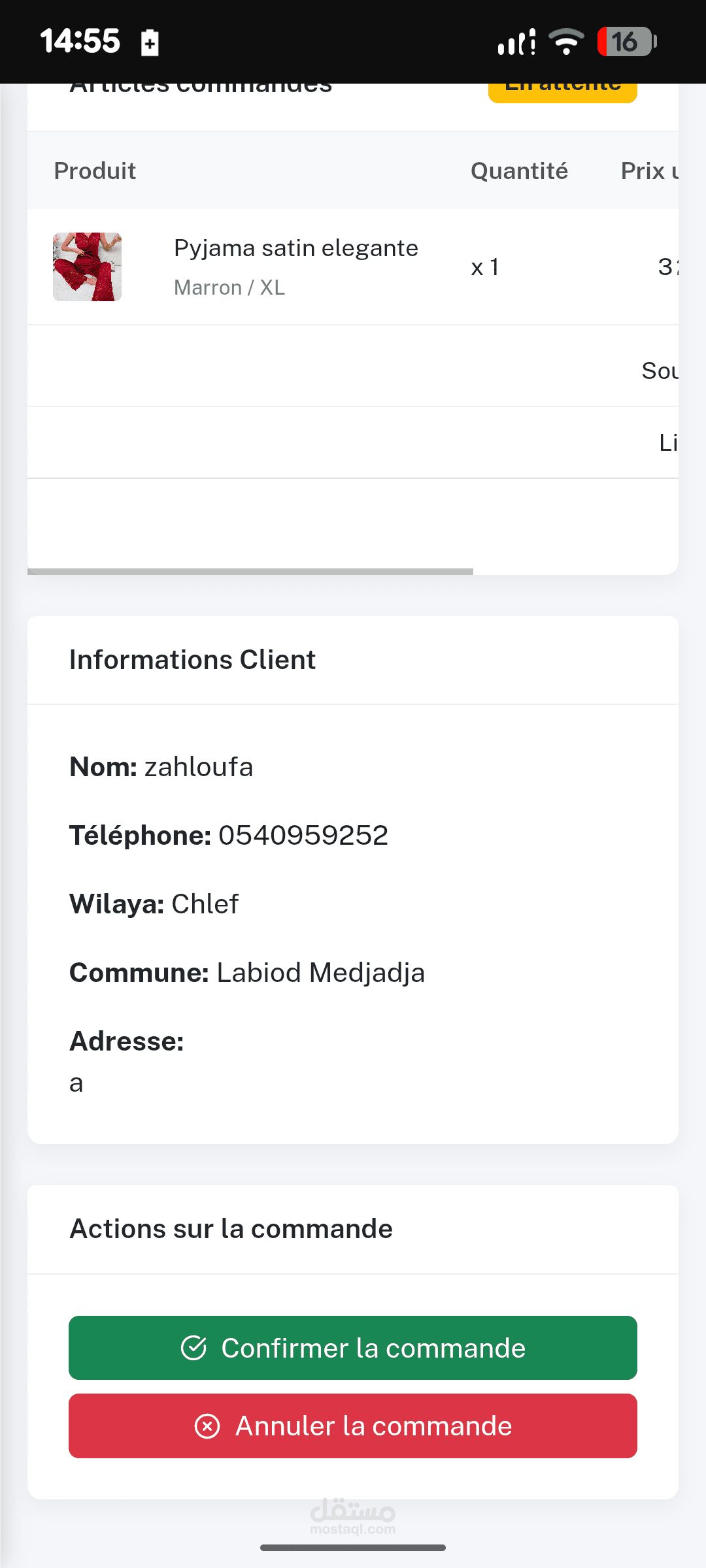Viewport: 706px width, 1568px height.
Task: Tap the home indicator bar
Action: point(353,1548)
